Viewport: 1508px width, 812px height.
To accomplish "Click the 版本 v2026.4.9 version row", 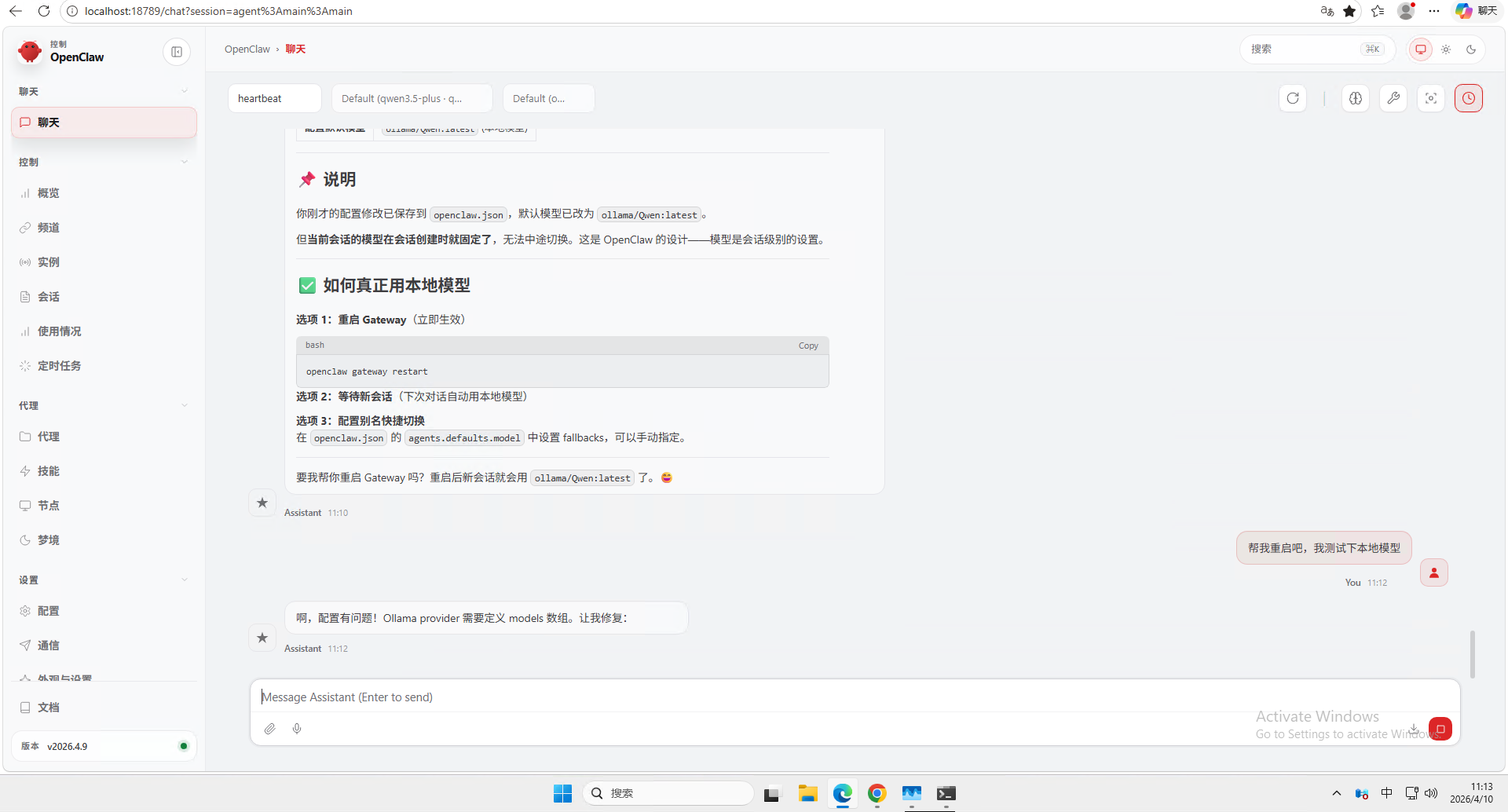I will pos(104,746).
